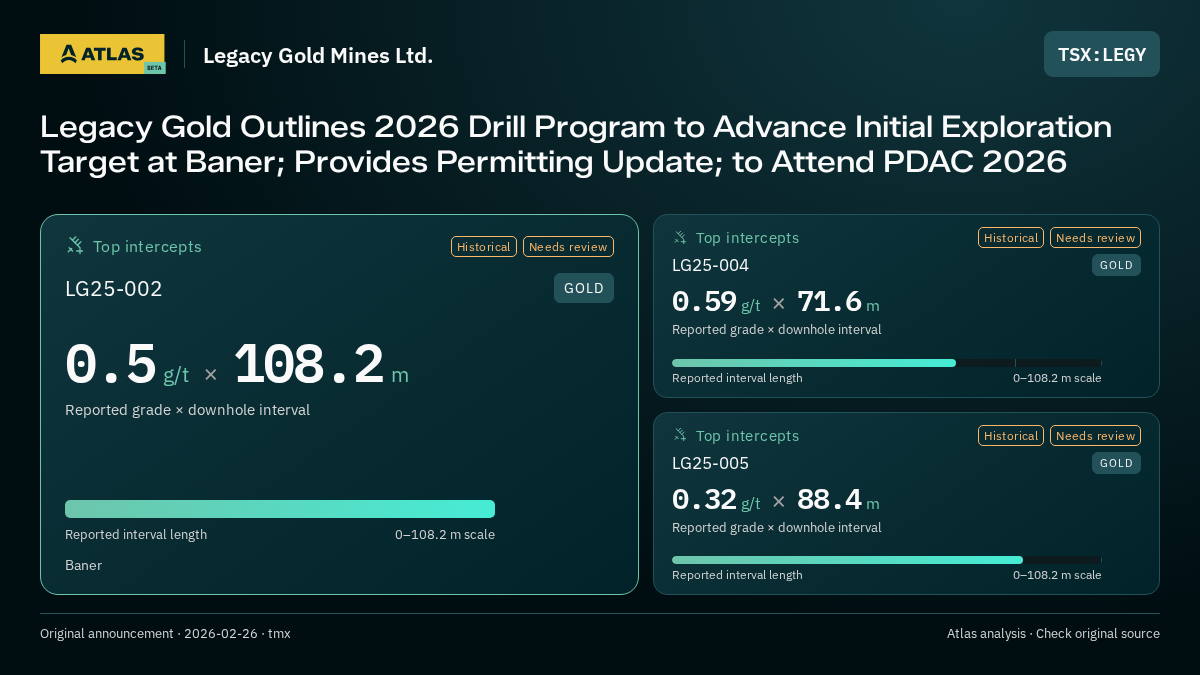The image size is (1200, 675).
Task: Click the drill icon in the LG25-004 card
Action: click(x=680, y=238)
